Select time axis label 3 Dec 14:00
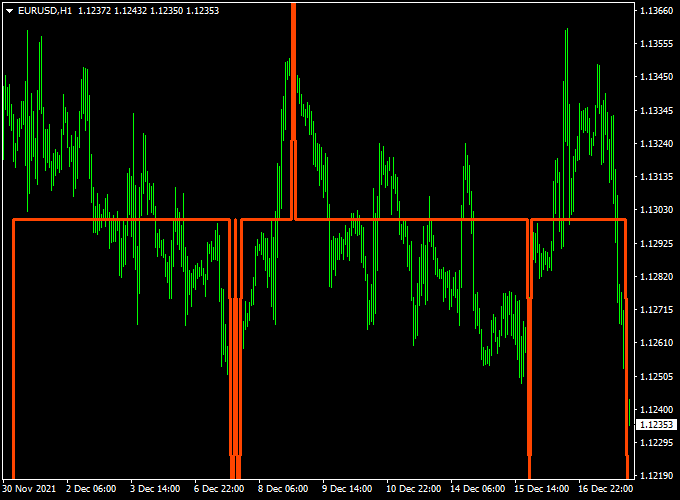The height and width of the screenshot is (500, 680). (155, 489)
